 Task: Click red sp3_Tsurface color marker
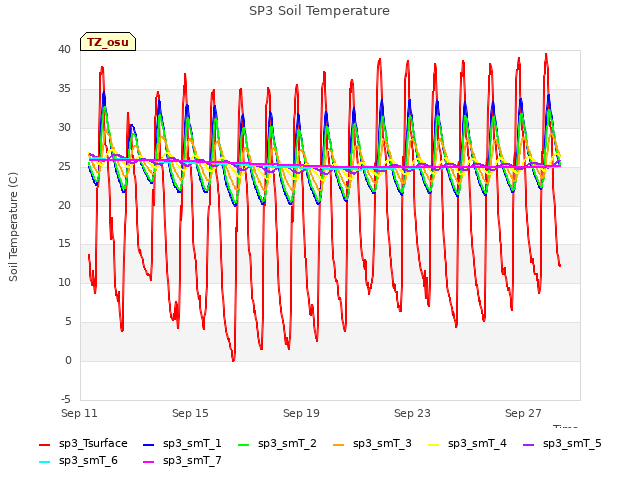pos(44,444)
